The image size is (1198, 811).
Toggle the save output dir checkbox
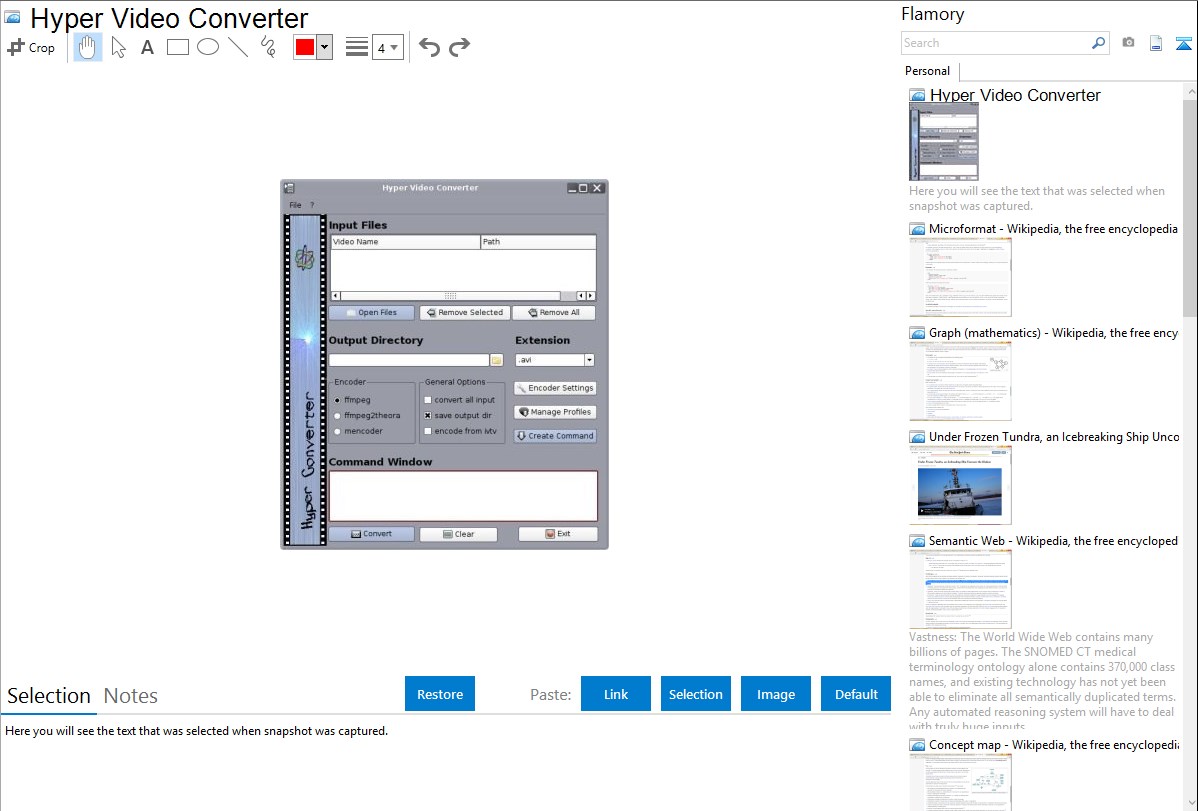pos(428,416)
